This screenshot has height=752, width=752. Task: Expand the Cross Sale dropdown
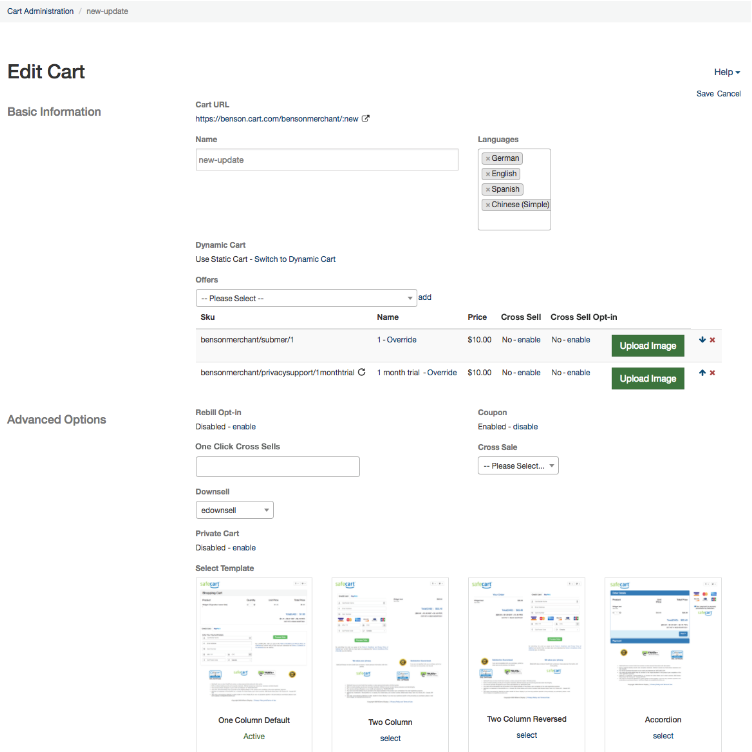click(518, 466)
